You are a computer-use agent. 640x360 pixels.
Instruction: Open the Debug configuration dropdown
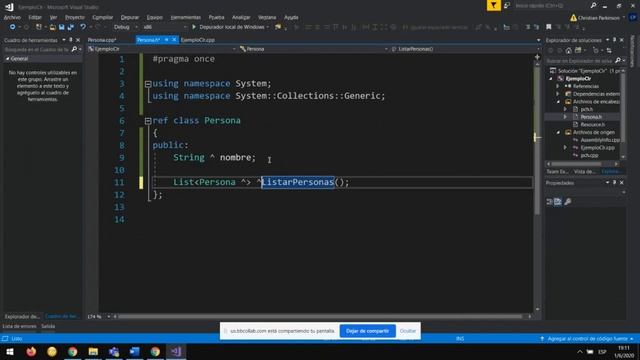(x=126, y=27)
